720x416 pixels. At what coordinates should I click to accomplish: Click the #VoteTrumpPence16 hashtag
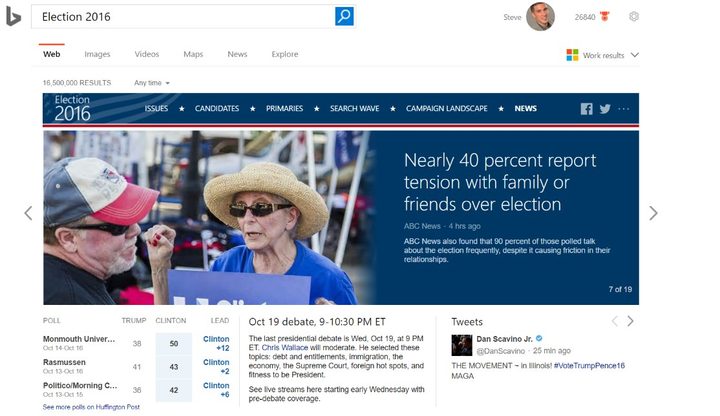pyautogui.click(x=589, y=365)
